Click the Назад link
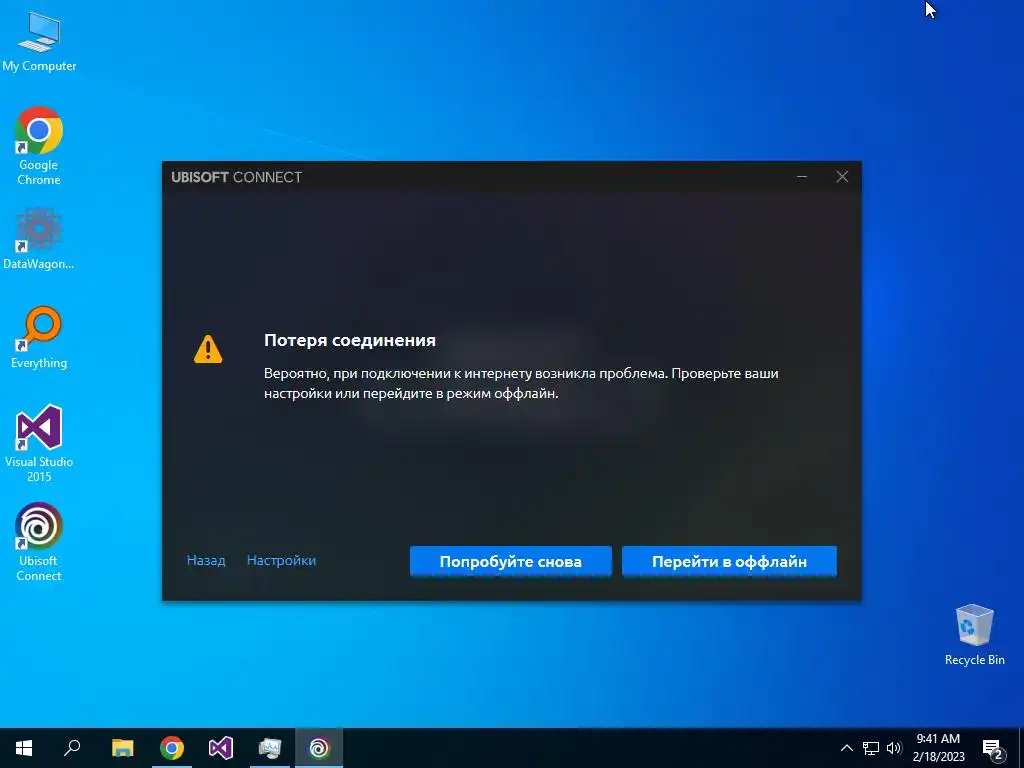Screen dimensions: 1024x768 (206, 560)
